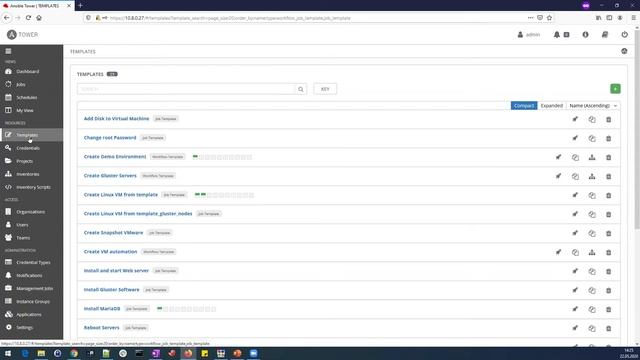
Task: Delete the Create Linux VM from template row
Action: (609, 195)
